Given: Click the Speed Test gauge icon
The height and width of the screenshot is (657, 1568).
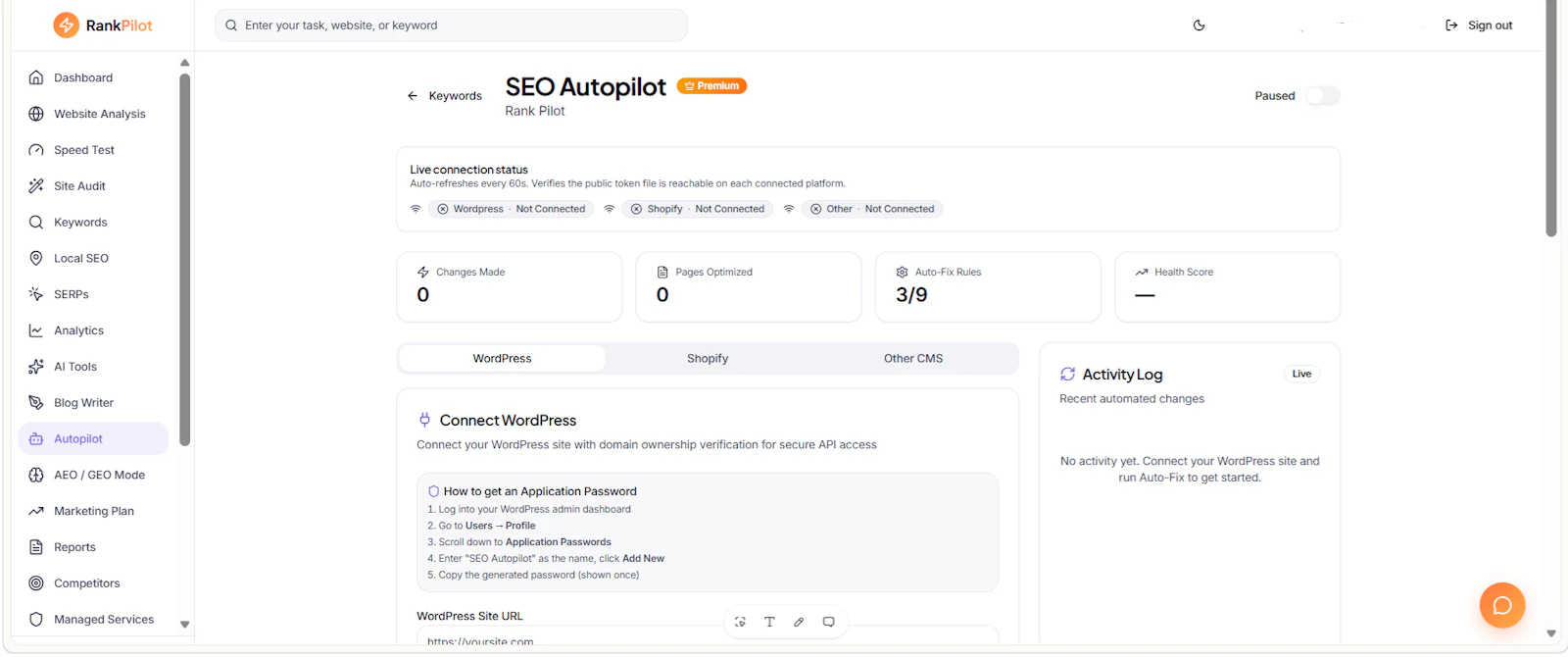Looking at the screenshot, I should (x=36, y=150).
